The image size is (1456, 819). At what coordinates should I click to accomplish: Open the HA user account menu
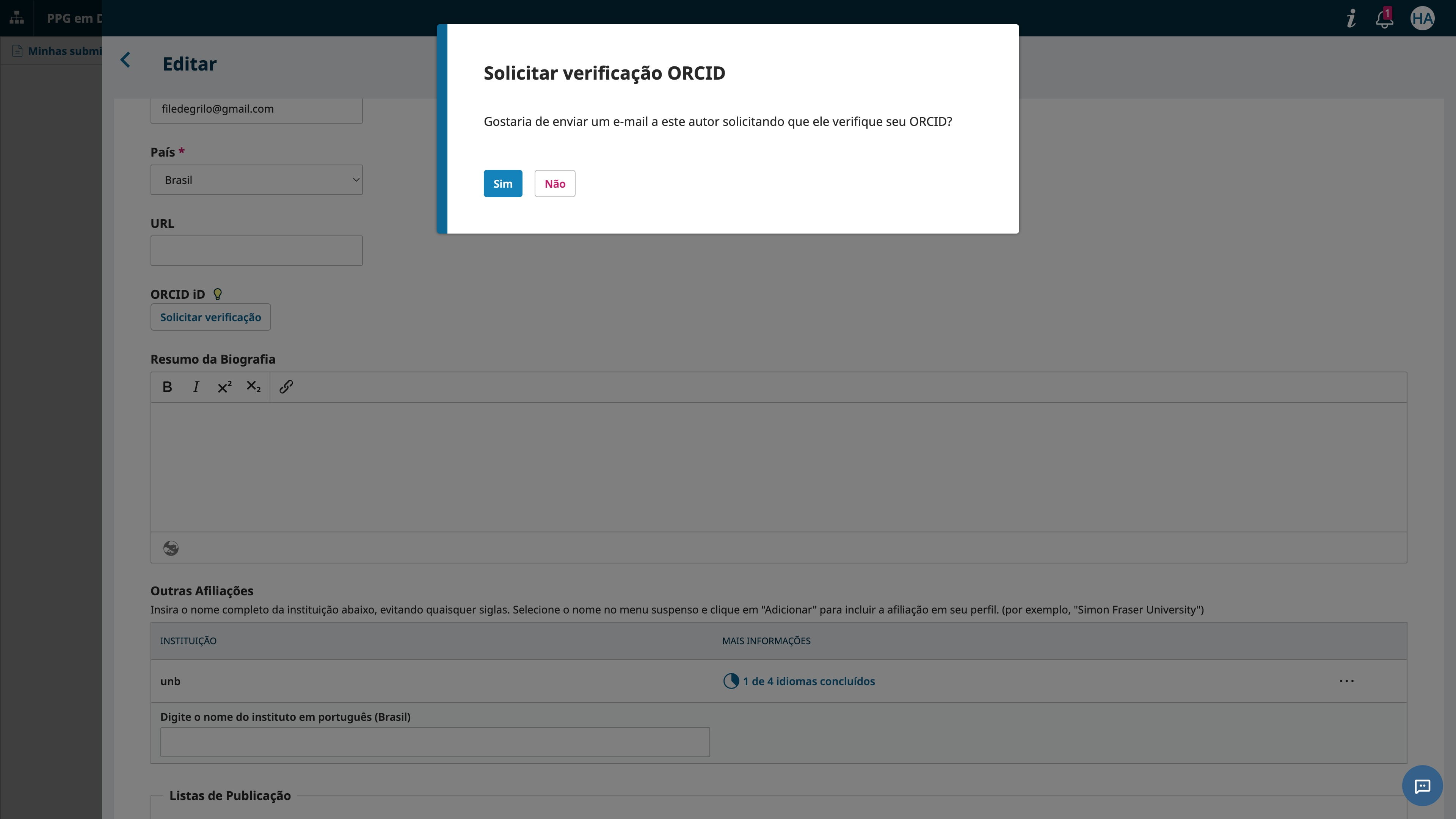pyautogui.click(x=1423, y=18)
